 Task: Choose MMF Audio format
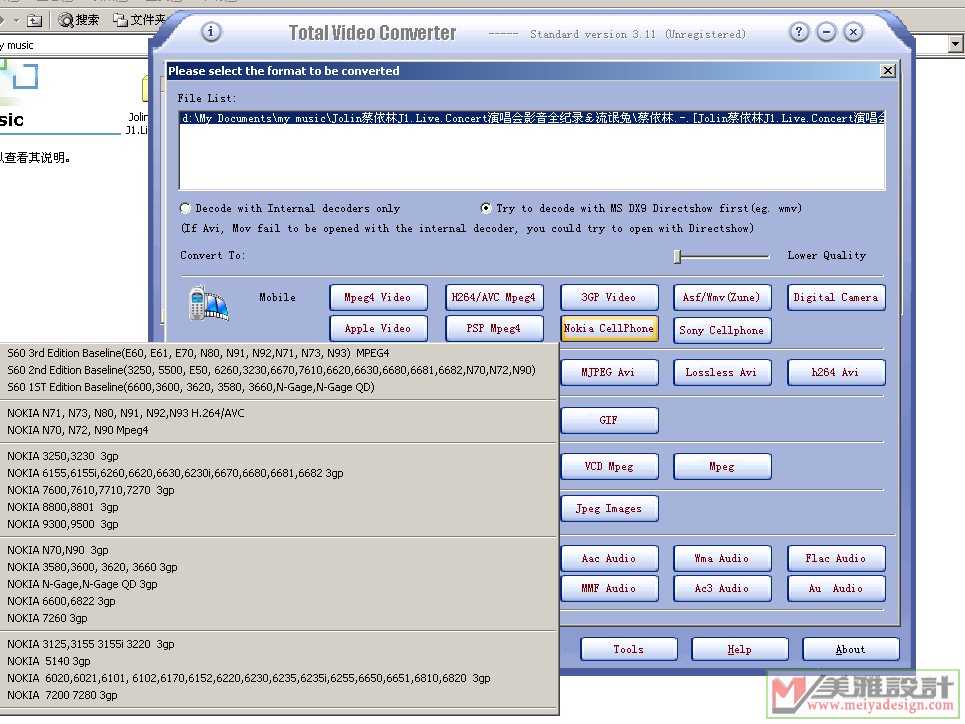tap(609, 589)
